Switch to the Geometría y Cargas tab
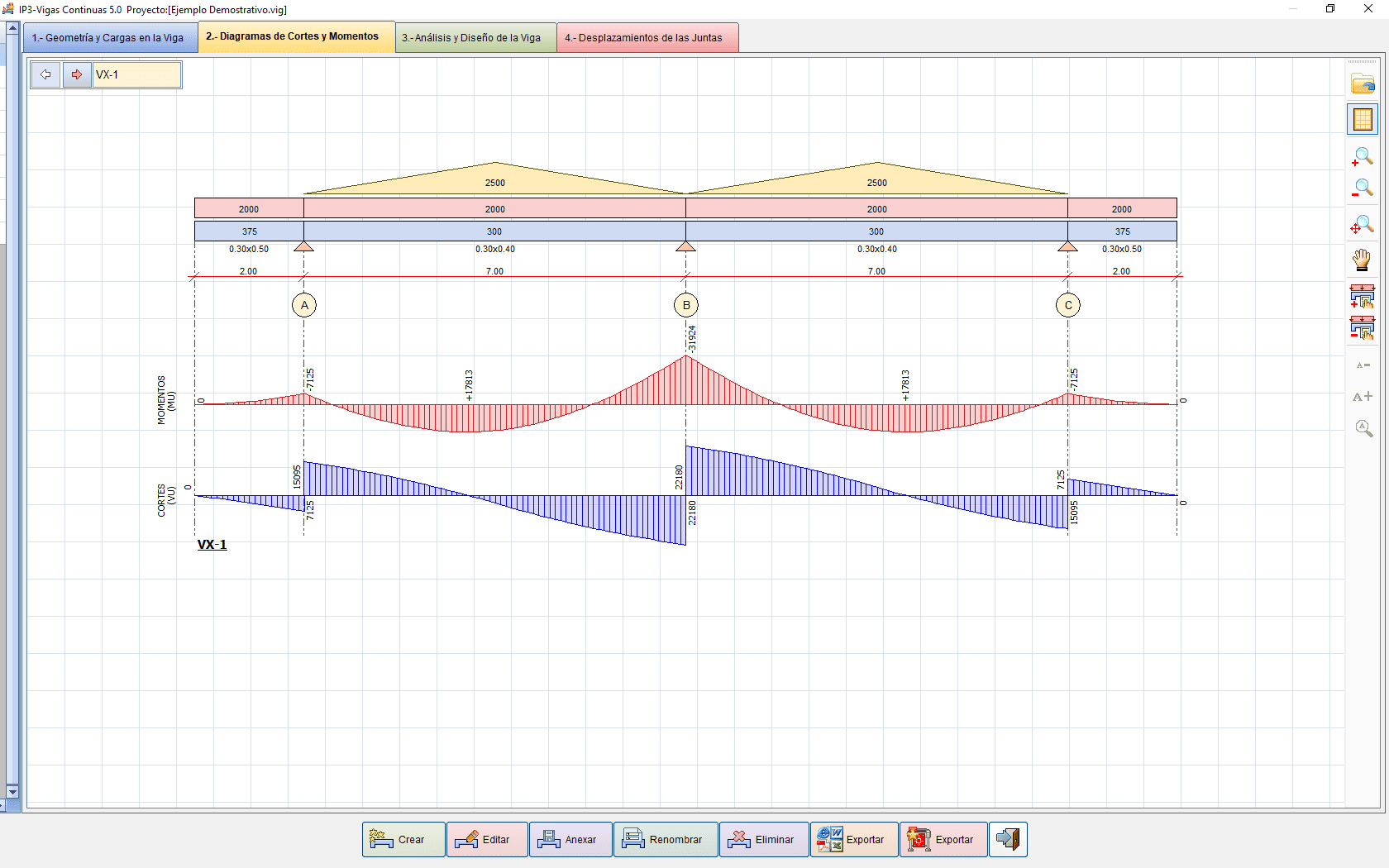Screen dimensions: 1389x868 point(110,37)
